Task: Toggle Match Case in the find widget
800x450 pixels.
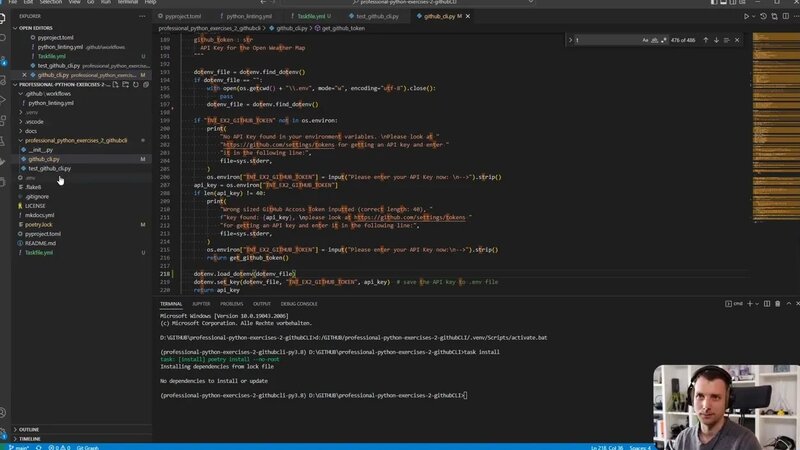Action: coord(645,40)
